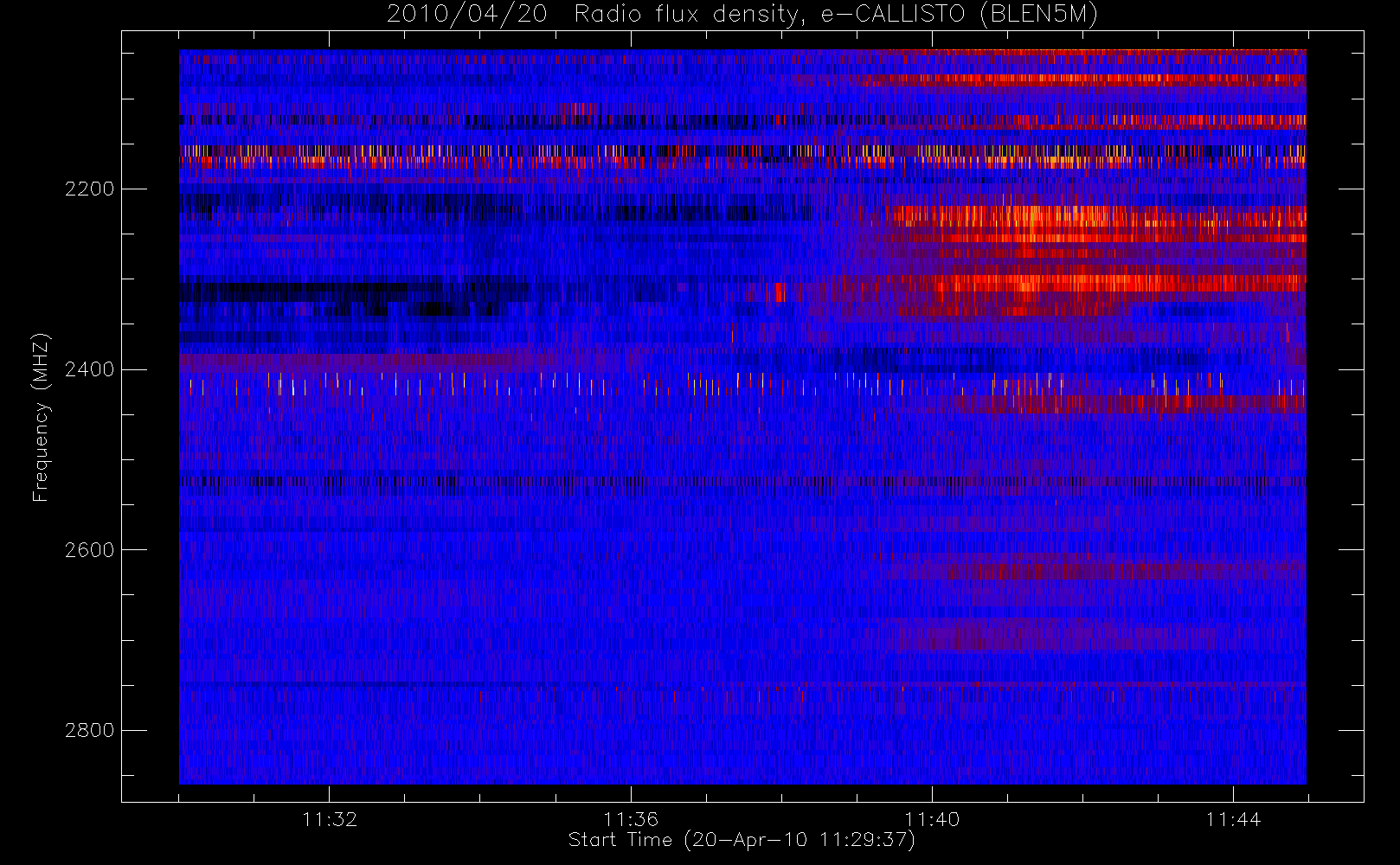Click the 11:36 time tick label
This screenshot has width=1400, height=865.
(x=631, y=819)
